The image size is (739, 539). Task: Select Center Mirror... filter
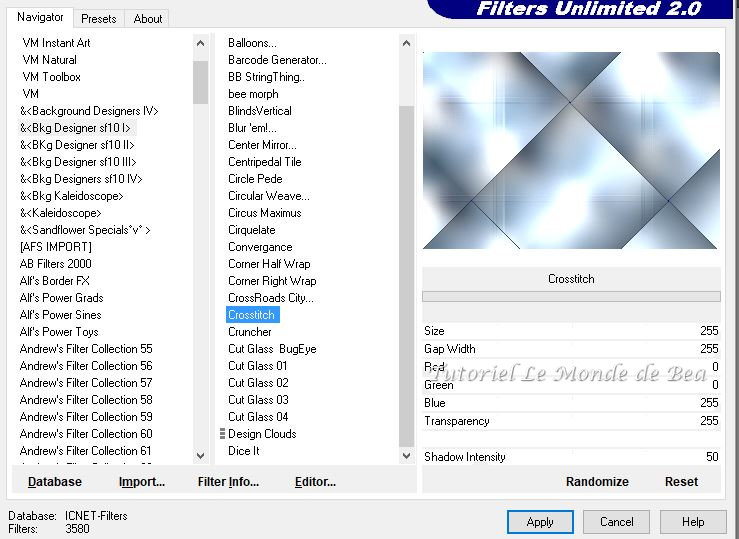click(x=263, y=145)
